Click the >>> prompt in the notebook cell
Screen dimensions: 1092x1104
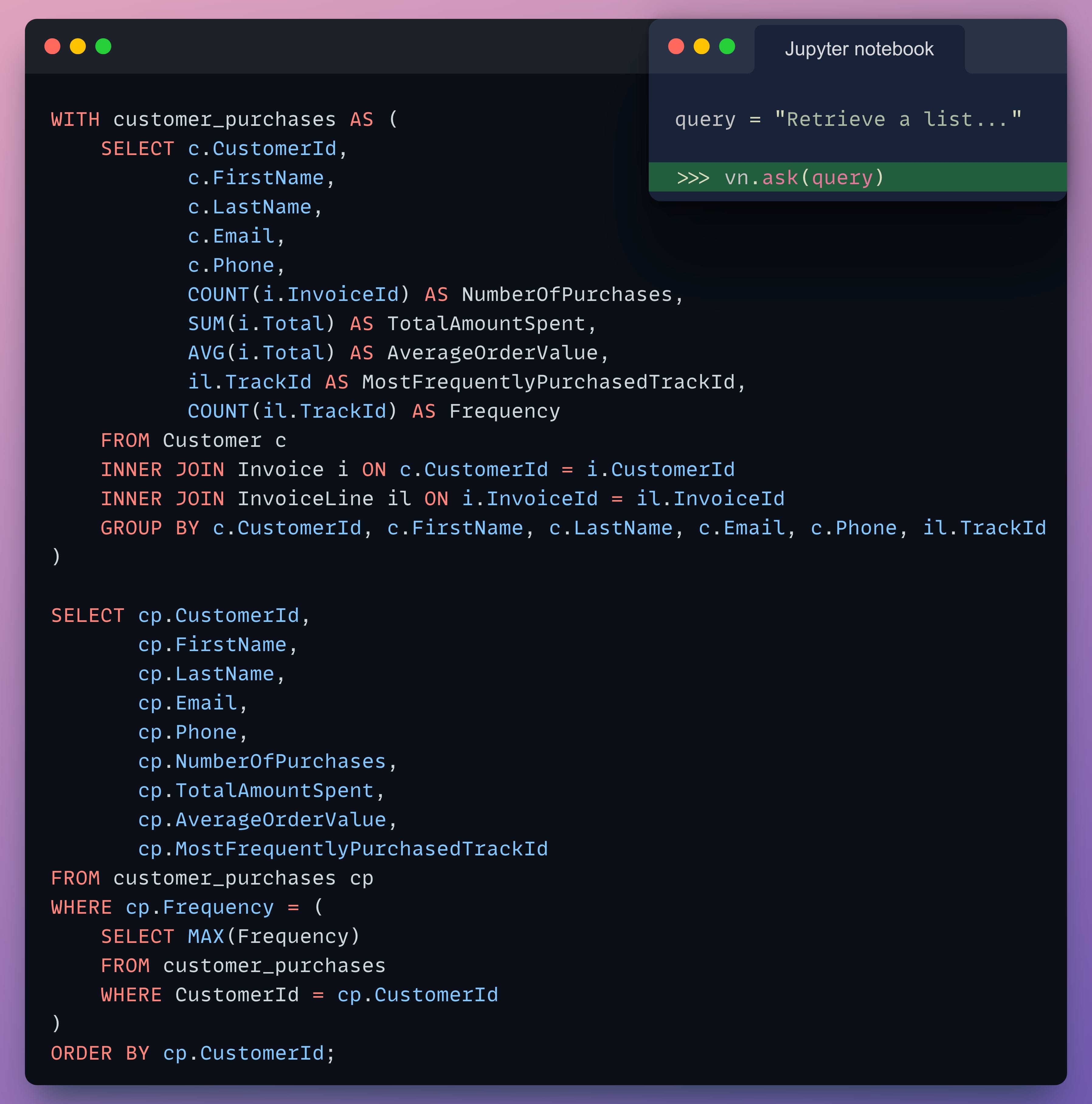point(693,178)
